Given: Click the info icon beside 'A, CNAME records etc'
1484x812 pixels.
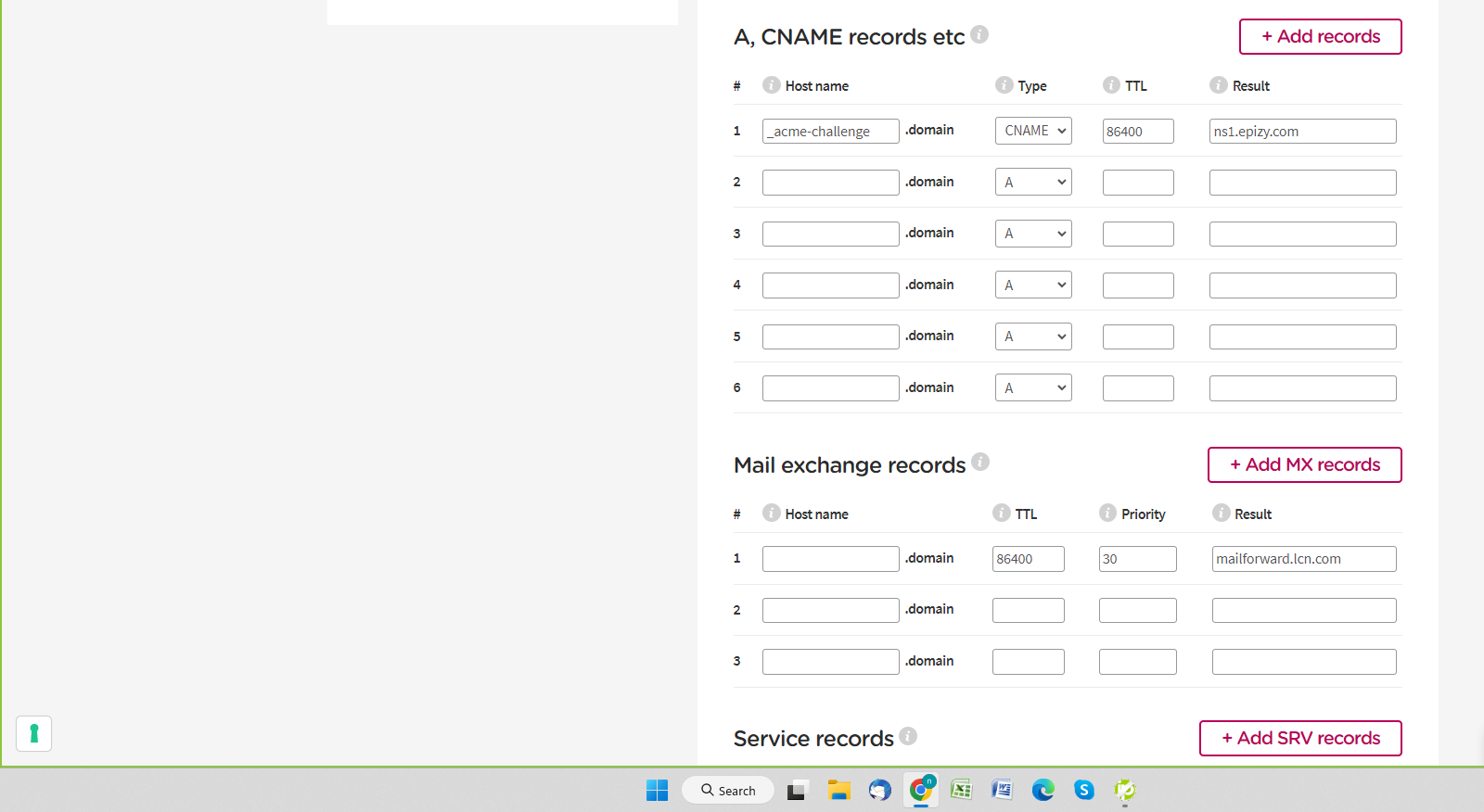Looking at the screenshot, I should pos(979,34).
